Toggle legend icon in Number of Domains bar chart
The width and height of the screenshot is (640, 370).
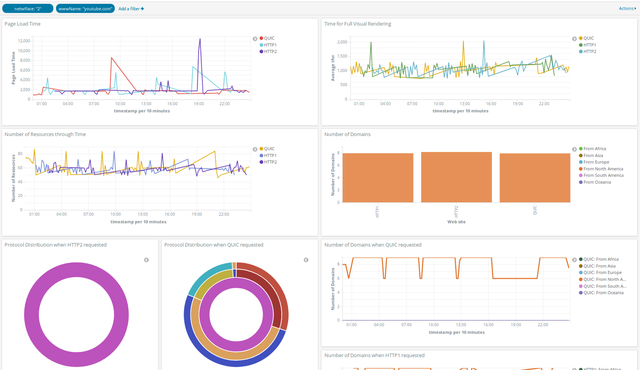pos(574,149)
